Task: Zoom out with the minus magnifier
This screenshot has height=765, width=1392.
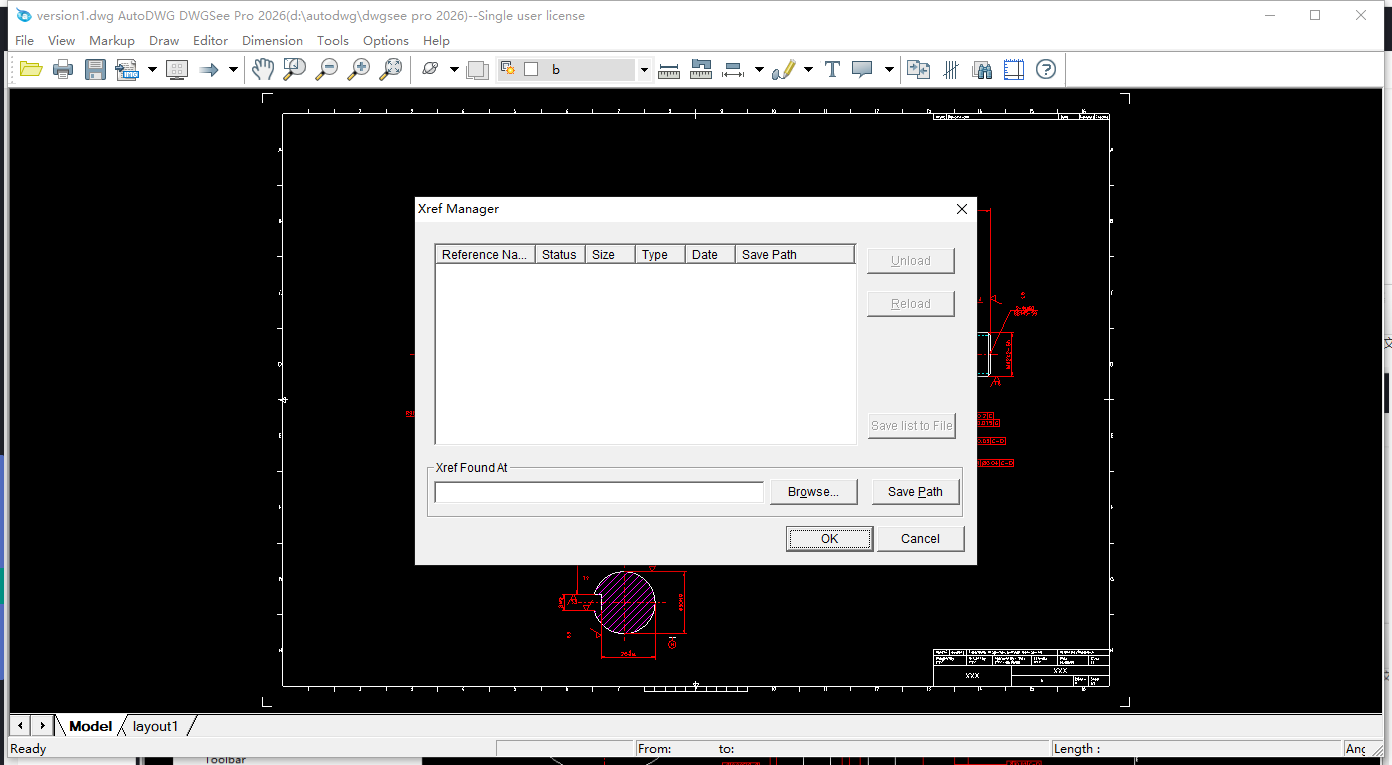Action: click(x=327, y=69)
